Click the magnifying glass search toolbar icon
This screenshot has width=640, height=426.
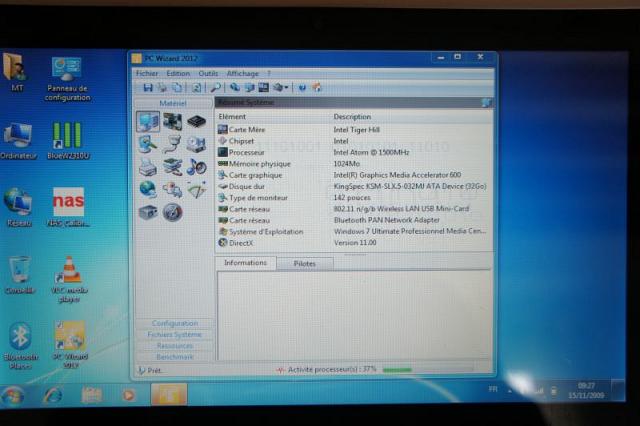point(215,87)
